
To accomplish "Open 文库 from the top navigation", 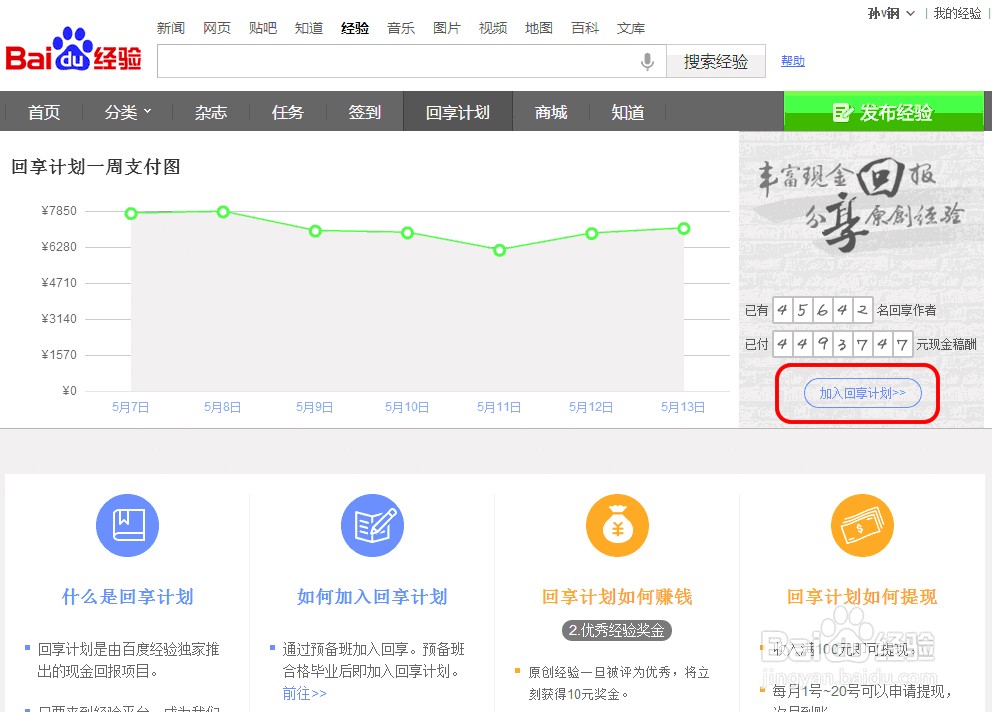I will click(631, 27).
